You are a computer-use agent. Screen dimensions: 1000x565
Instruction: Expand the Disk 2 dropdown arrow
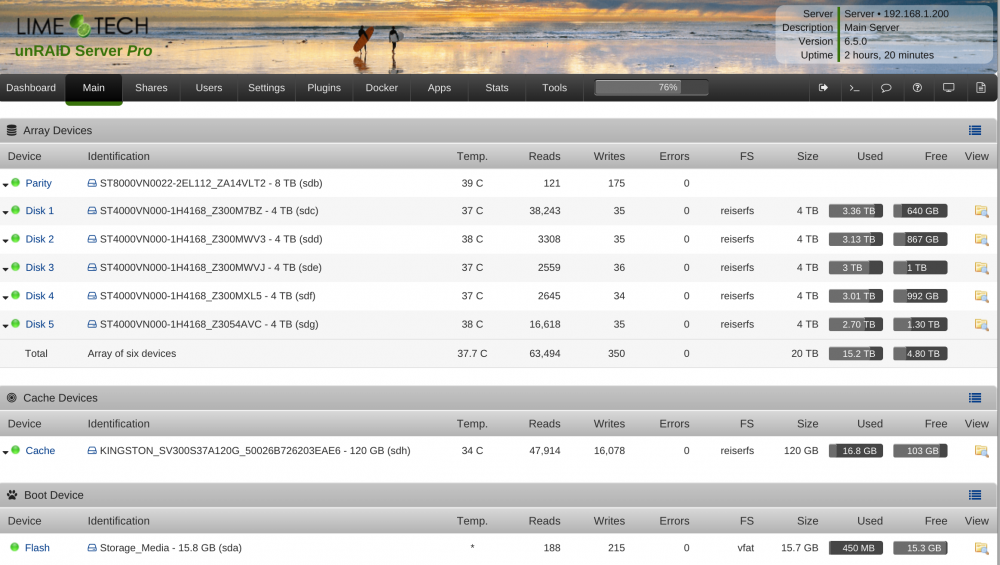click(6, 241)
